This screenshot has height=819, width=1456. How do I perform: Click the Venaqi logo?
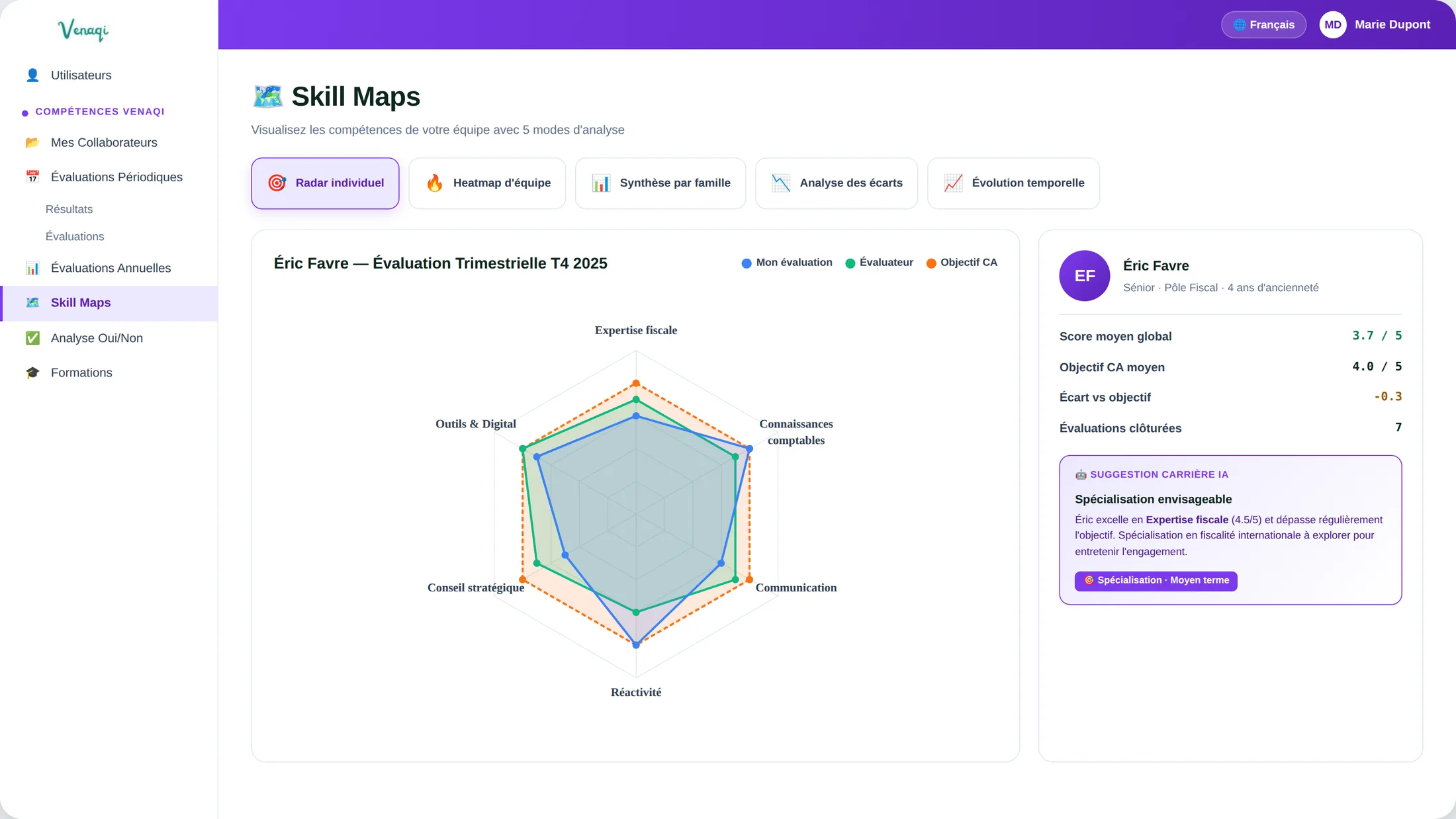83,30
